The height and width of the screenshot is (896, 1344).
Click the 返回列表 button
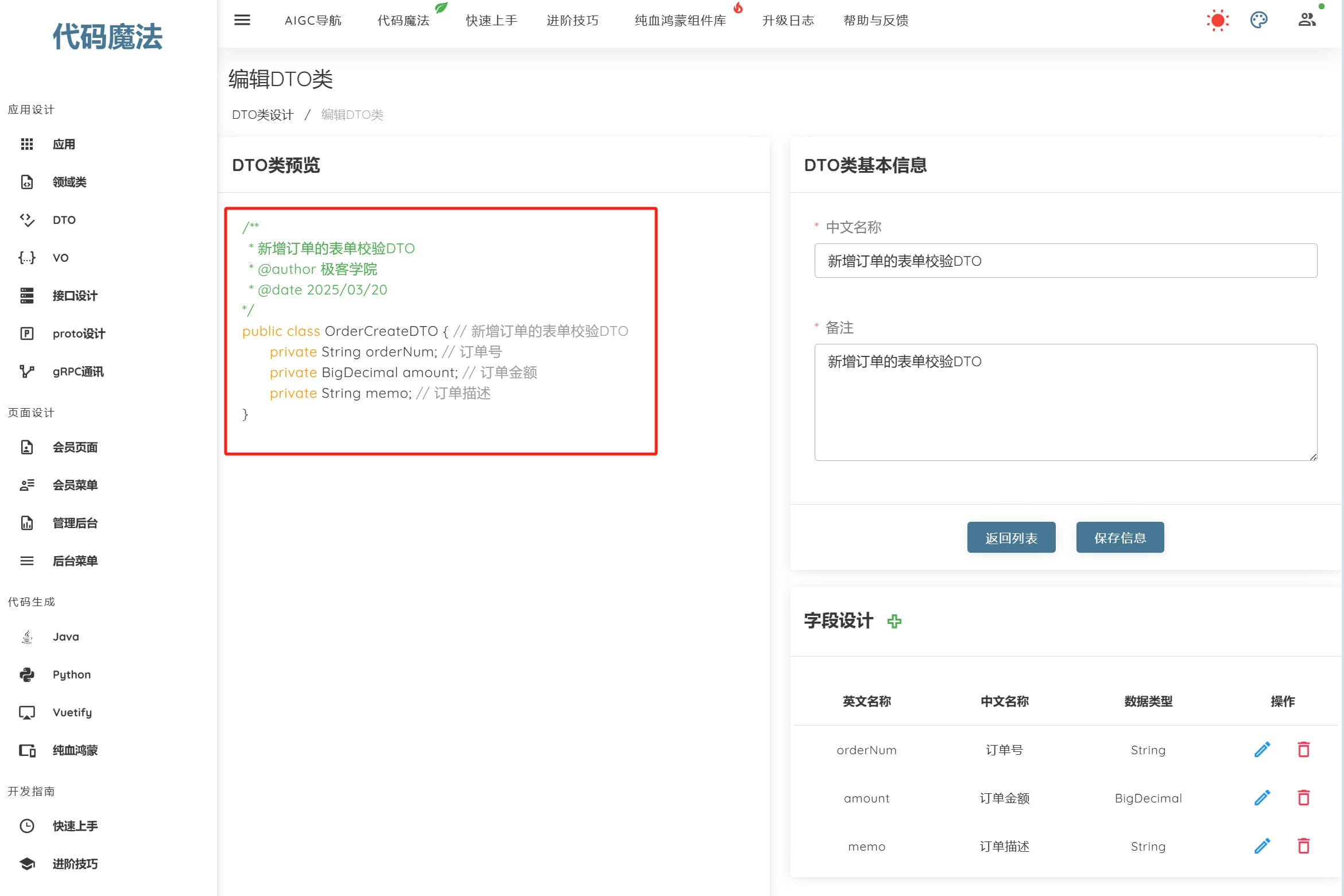tap(1011, 537)
